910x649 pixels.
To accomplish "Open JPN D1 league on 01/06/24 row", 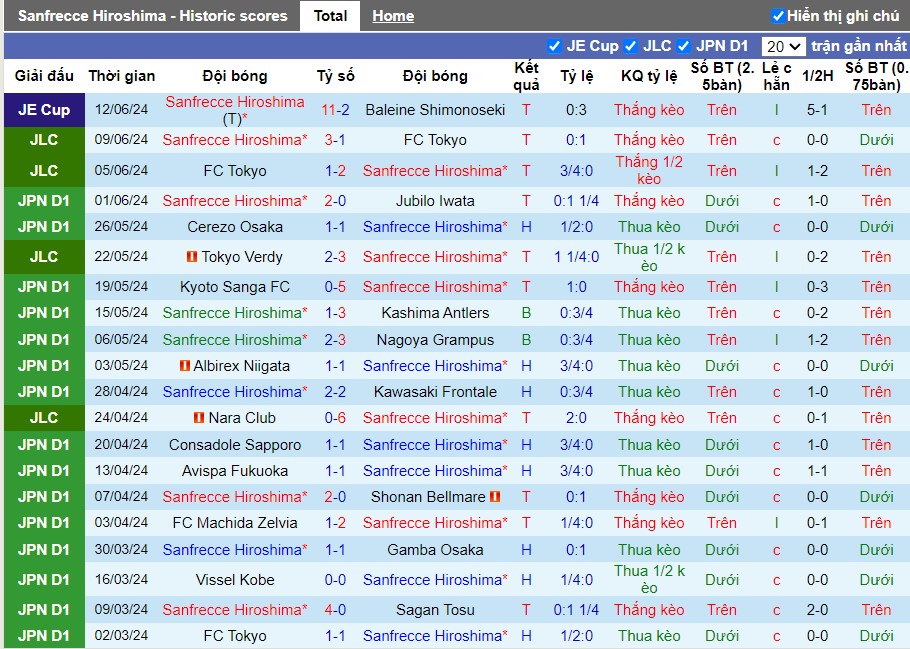I will coord(44,201).
